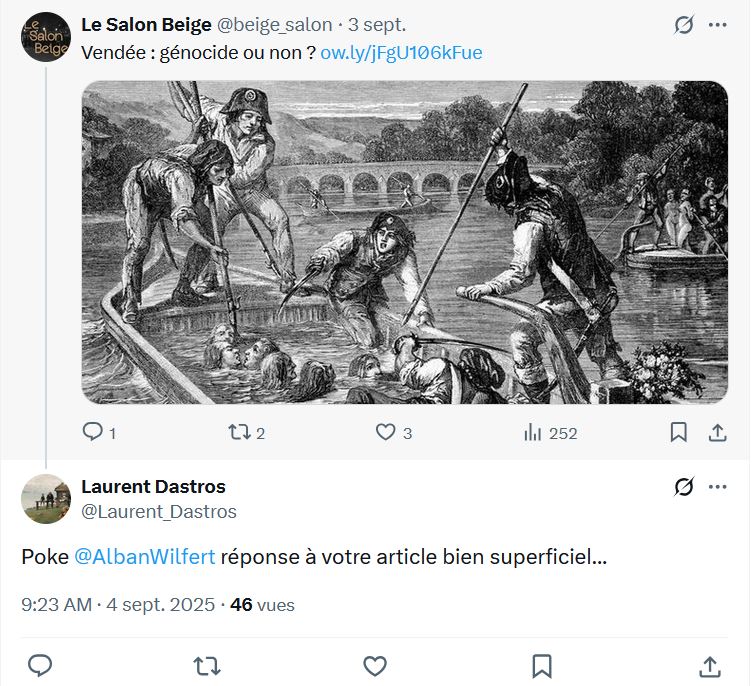The width and height of the screenshot is (752, 686).
Task: Open more options for Le Salon Beige post
Action: (x=718, y=25)
